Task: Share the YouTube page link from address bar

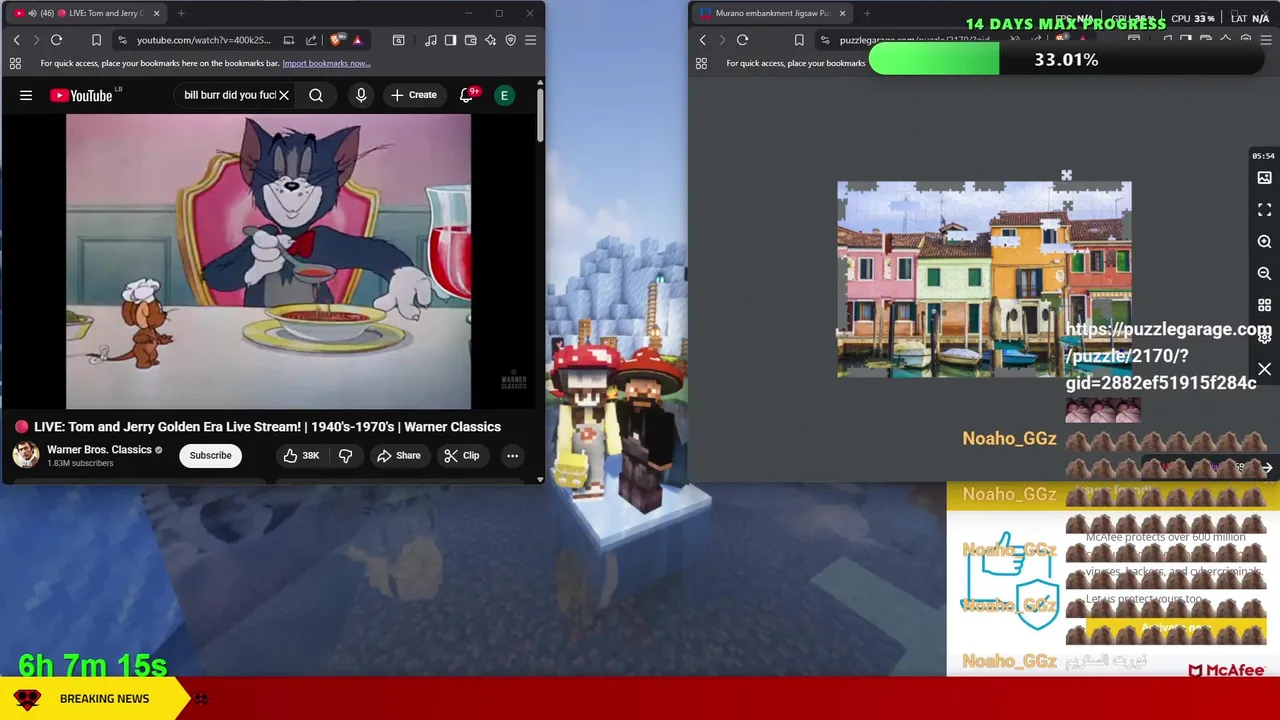Action: (311, 40)
